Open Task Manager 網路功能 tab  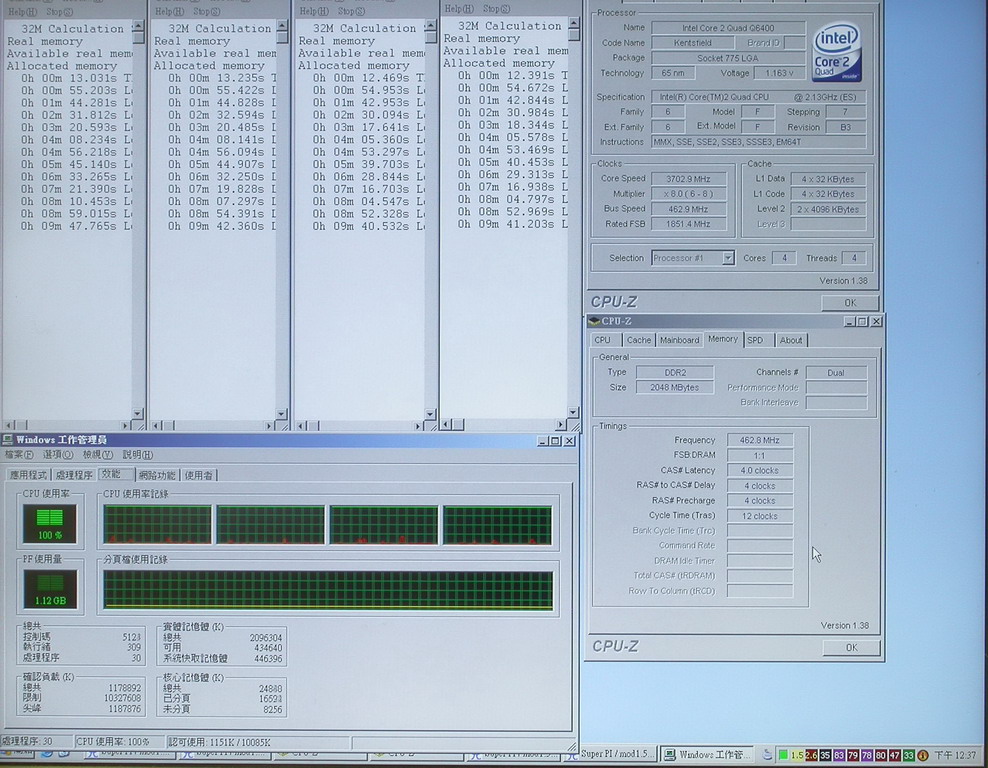coord(158,475)
